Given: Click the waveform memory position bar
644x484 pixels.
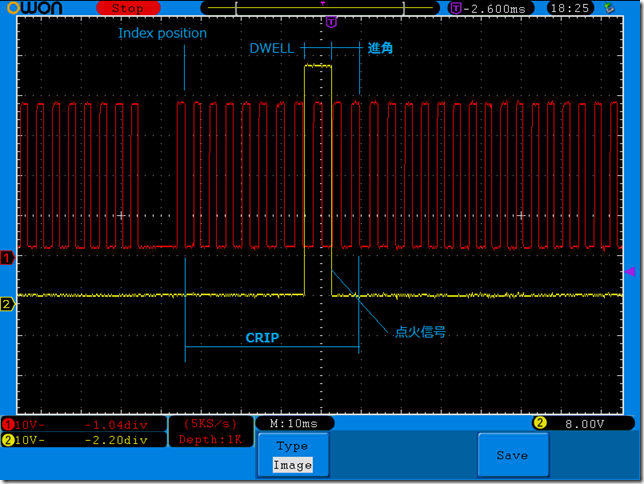Looking at the screenshot, I should (x=320, y=8).
